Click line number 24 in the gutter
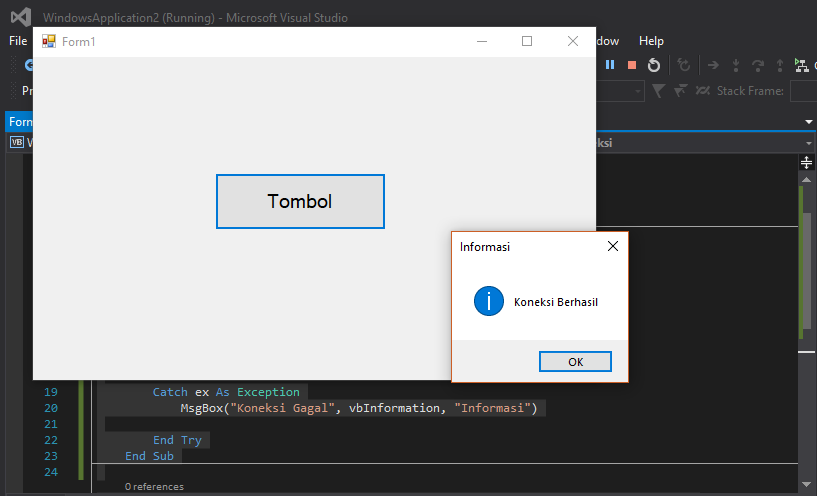This screenshot has height=496, width=817. click(x=51, y=472)
